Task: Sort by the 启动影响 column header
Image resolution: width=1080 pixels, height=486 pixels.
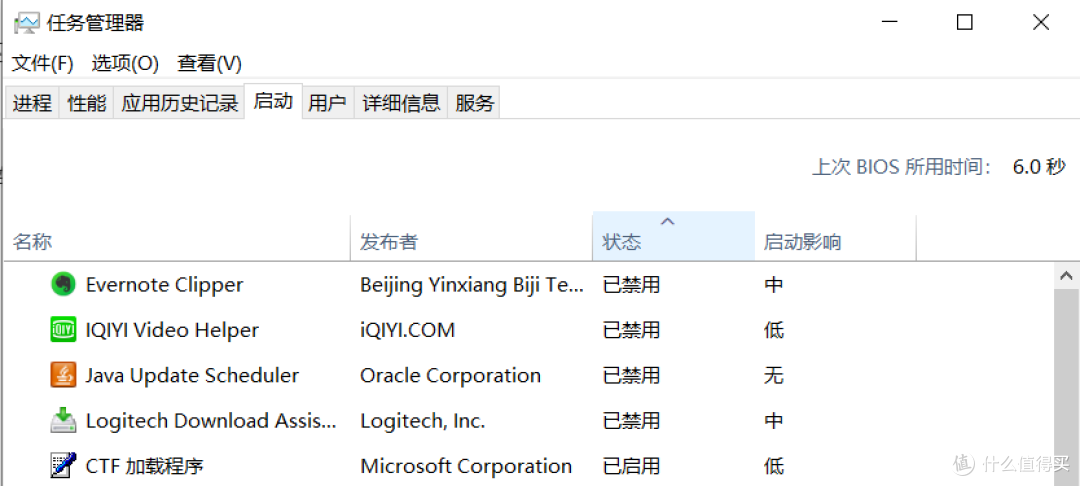Action: click(x=835, y=237)
